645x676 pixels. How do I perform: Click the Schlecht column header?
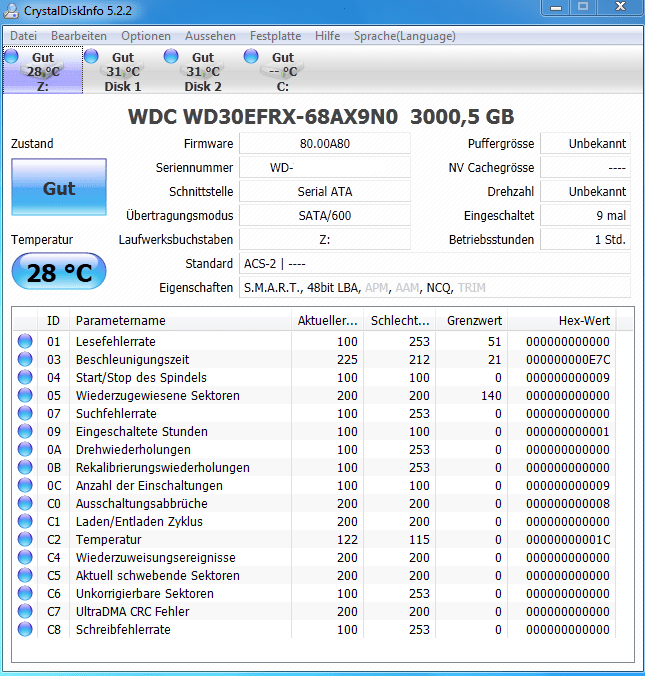[400, 320]
